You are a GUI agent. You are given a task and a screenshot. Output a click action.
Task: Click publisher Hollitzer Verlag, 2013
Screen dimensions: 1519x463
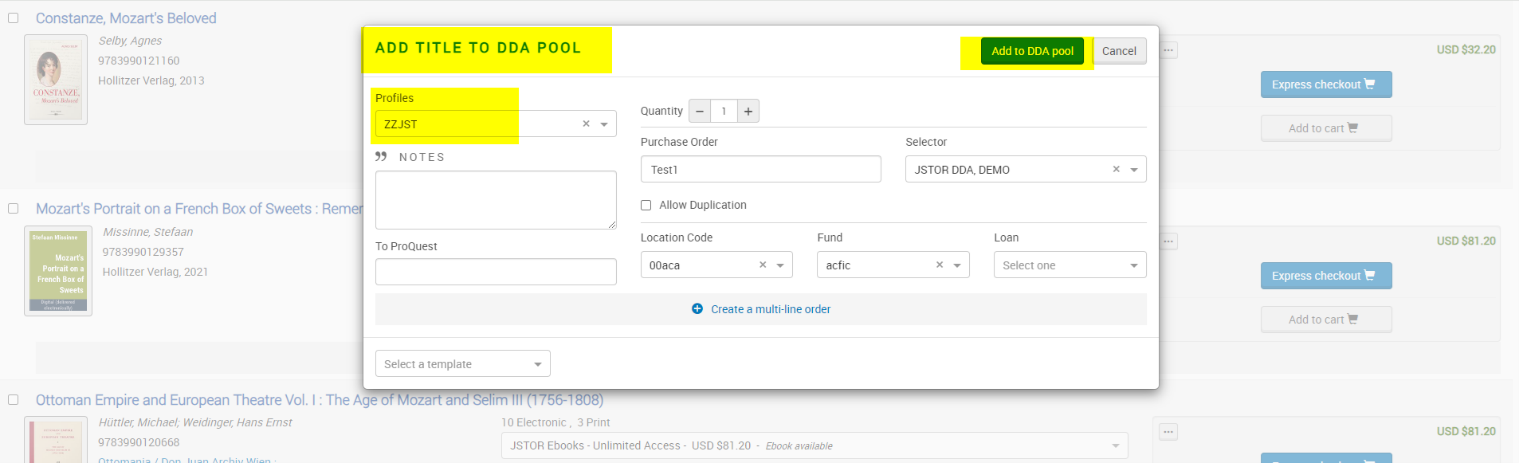click(x=152, y=80)
